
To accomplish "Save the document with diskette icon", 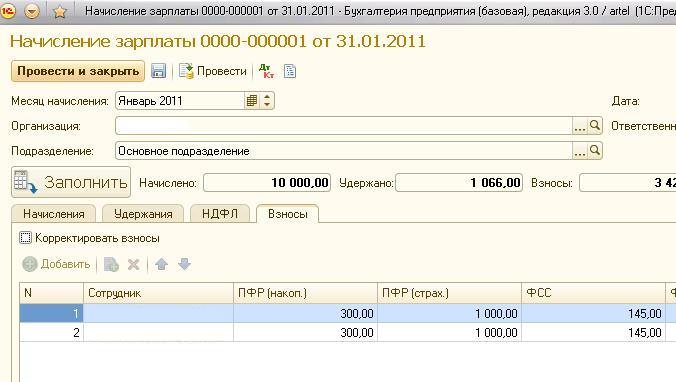I will 159,71.
